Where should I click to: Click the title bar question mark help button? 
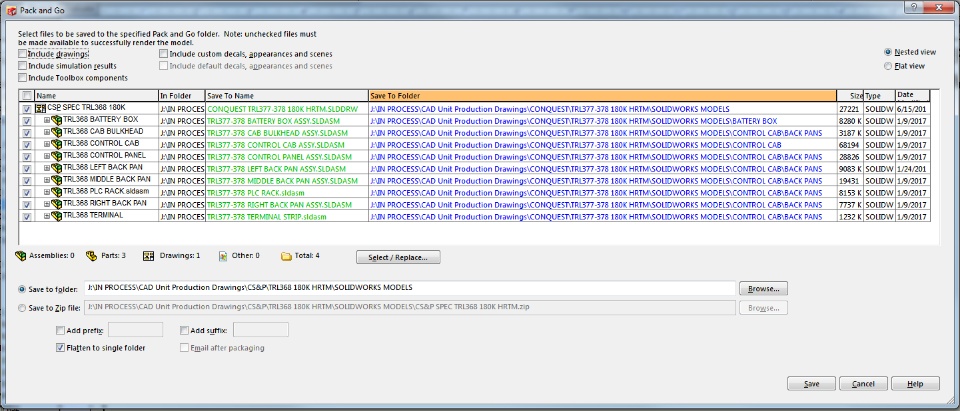pyautogui.click(x=913, y=6)
